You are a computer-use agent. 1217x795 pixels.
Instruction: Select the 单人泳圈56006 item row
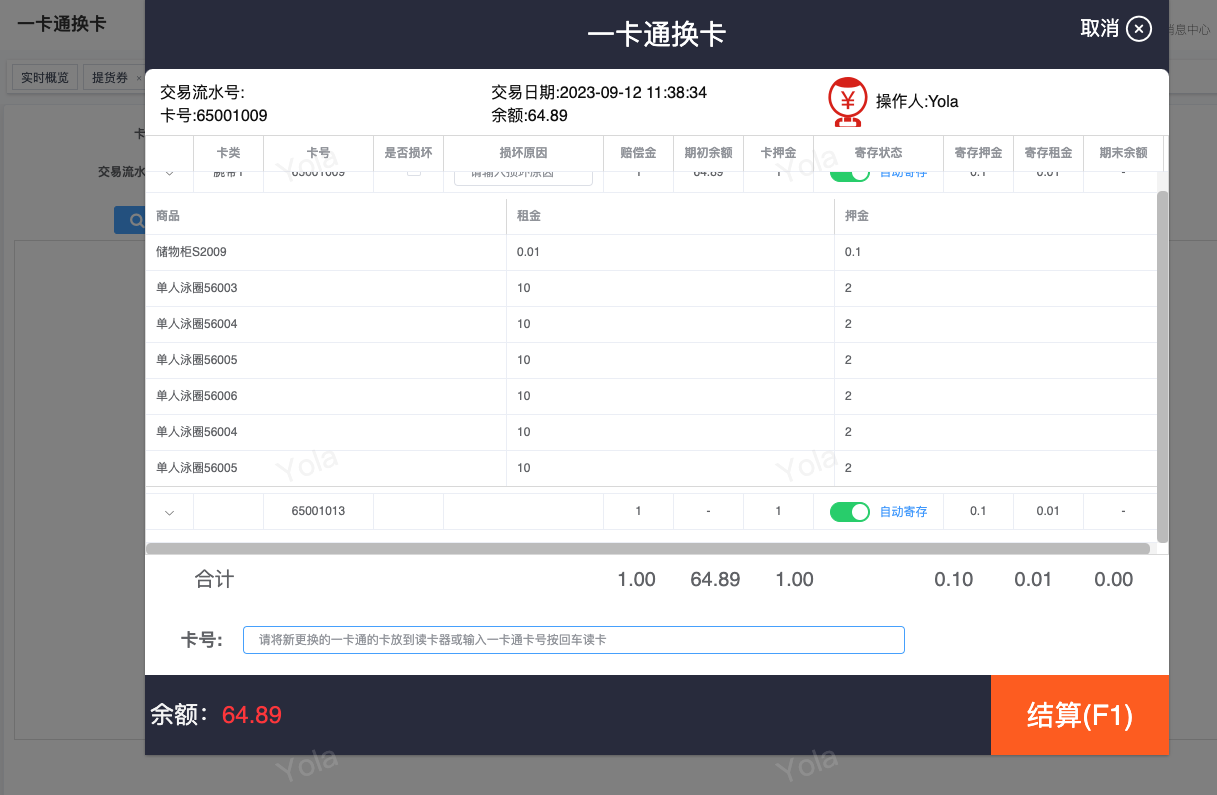tap(651, 396)
